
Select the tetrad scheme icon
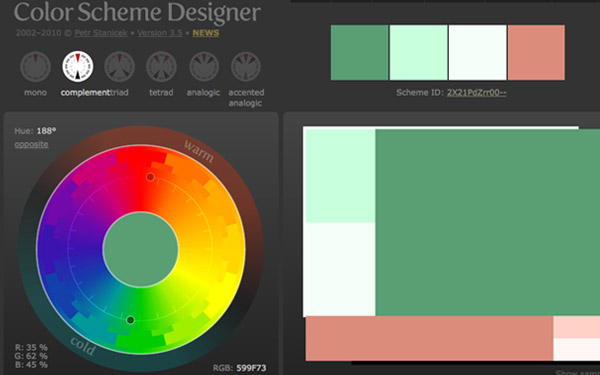(x=161, y=67)
